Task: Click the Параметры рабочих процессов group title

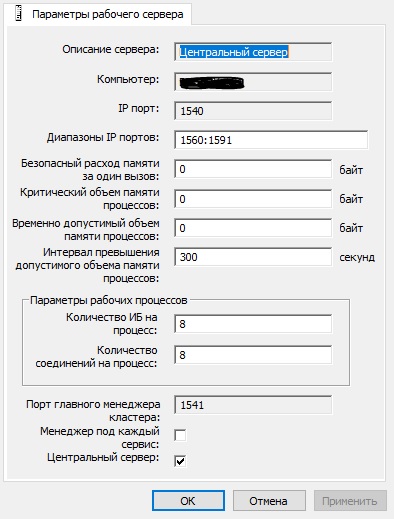Action: tap(109, 300)
